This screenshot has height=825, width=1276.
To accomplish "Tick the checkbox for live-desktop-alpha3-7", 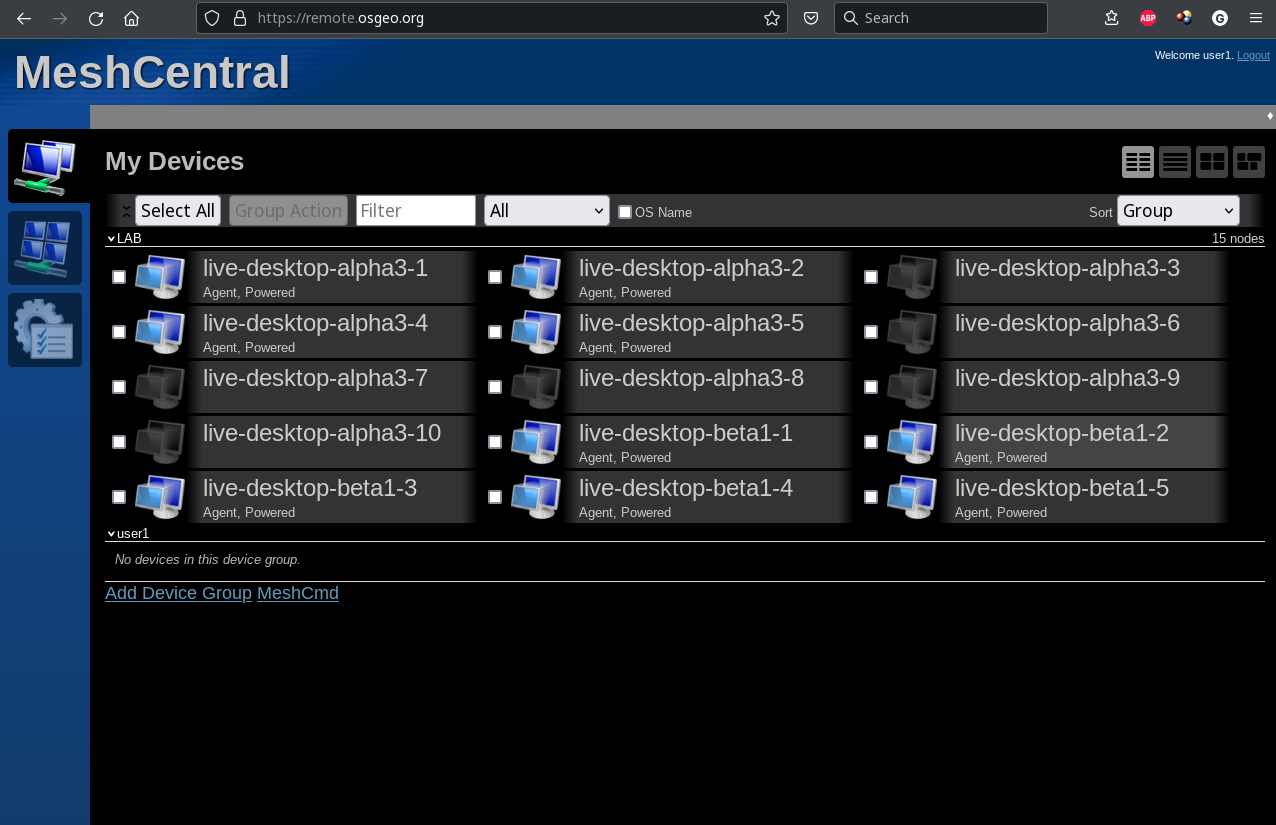I will click(119, 387).
